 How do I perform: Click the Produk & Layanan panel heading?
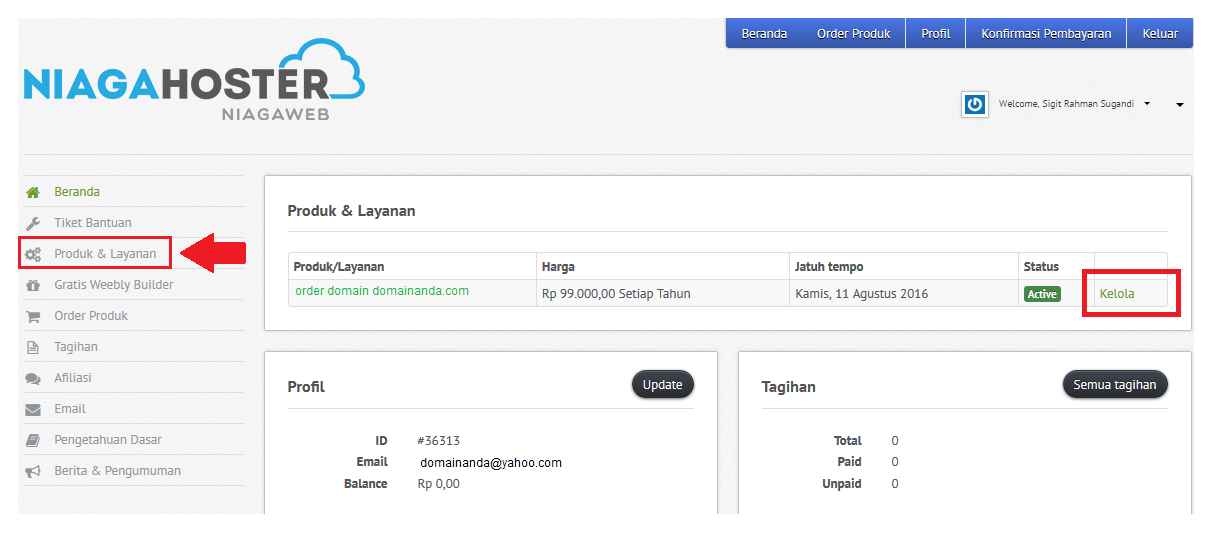click(351, 211)
